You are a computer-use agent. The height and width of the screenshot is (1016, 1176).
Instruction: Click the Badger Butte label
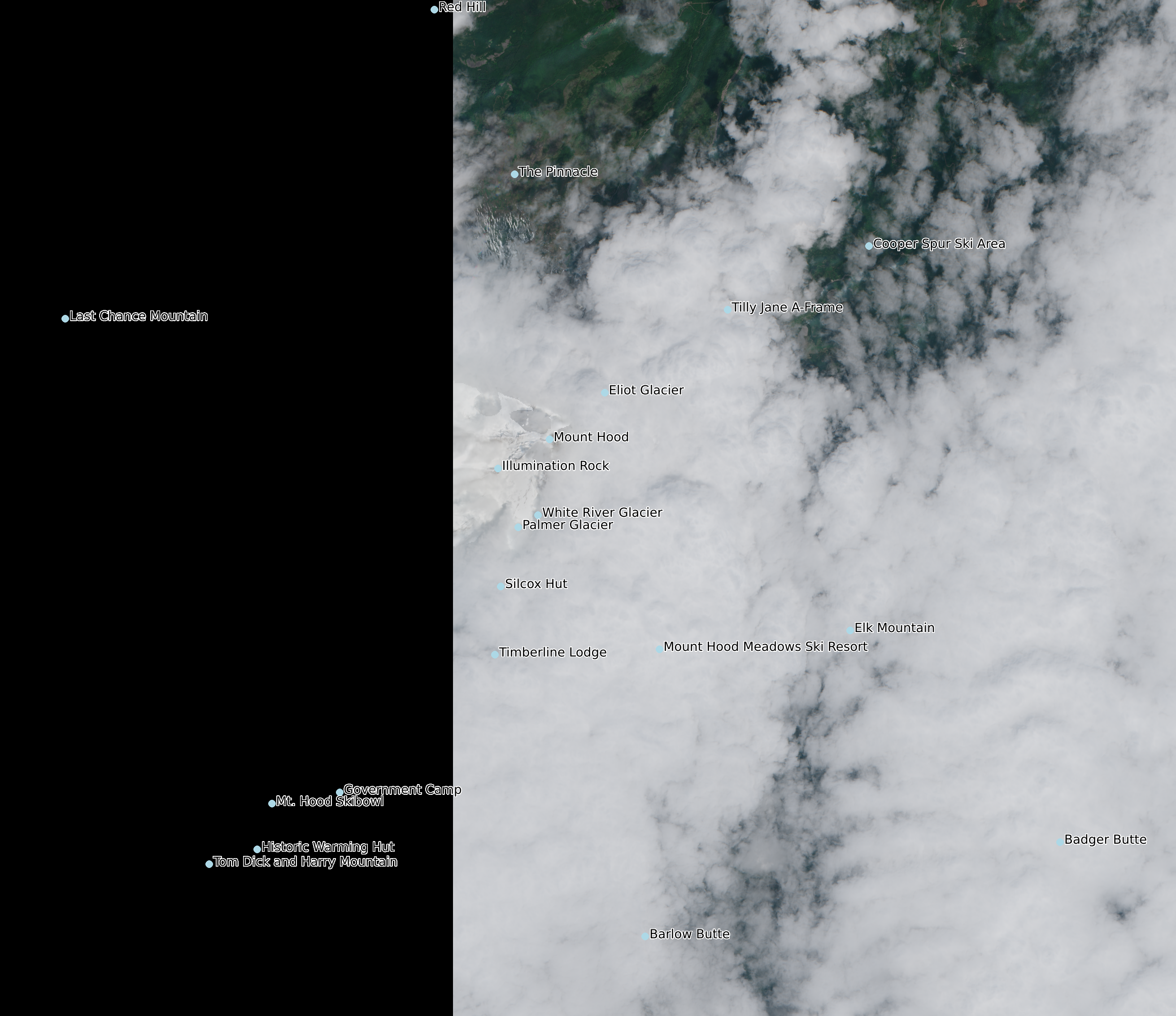coord(1105,839)
